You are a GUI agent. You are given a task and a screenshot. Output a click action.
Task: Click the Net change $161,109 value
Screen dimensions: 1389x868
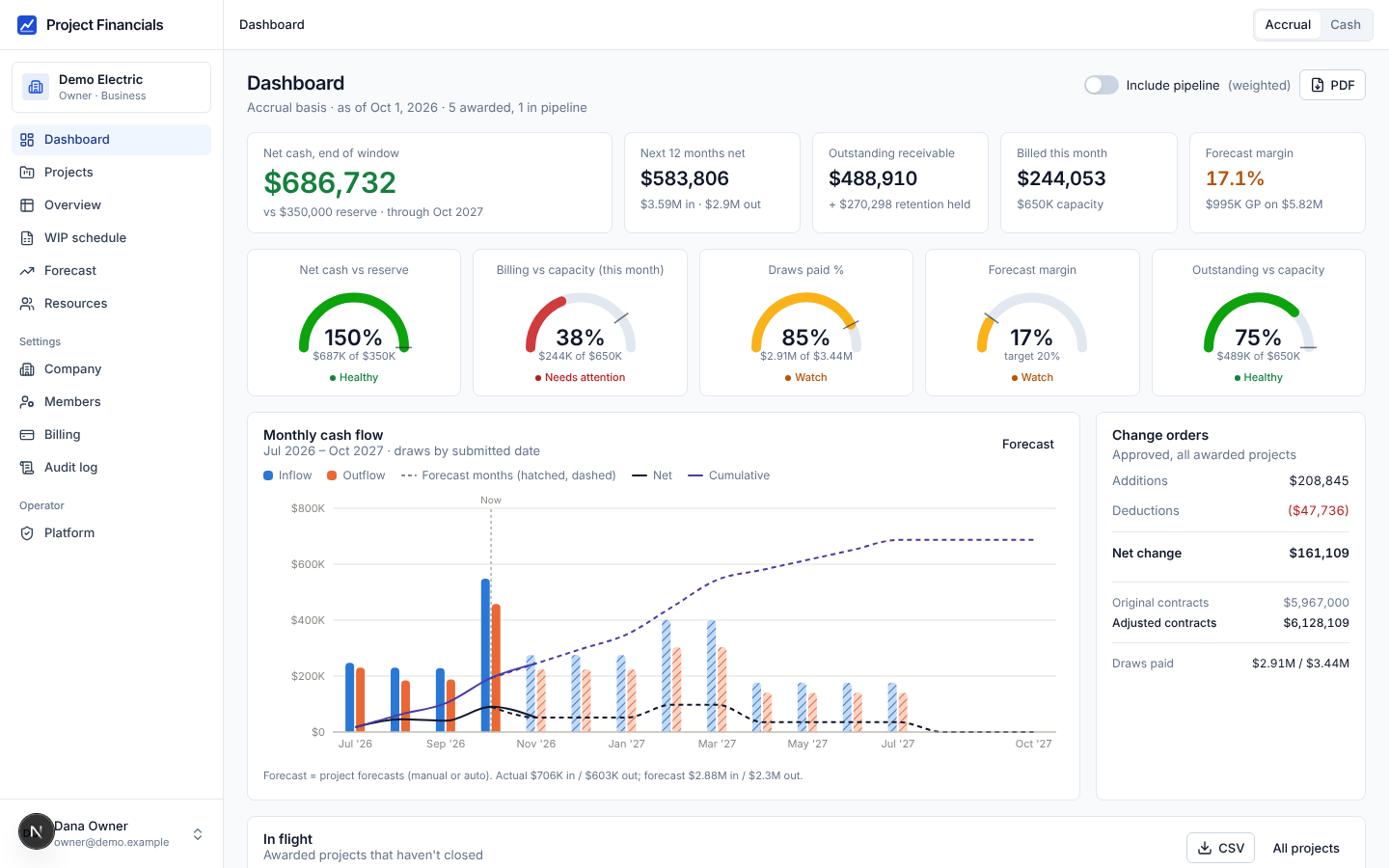click(1319, 554)
